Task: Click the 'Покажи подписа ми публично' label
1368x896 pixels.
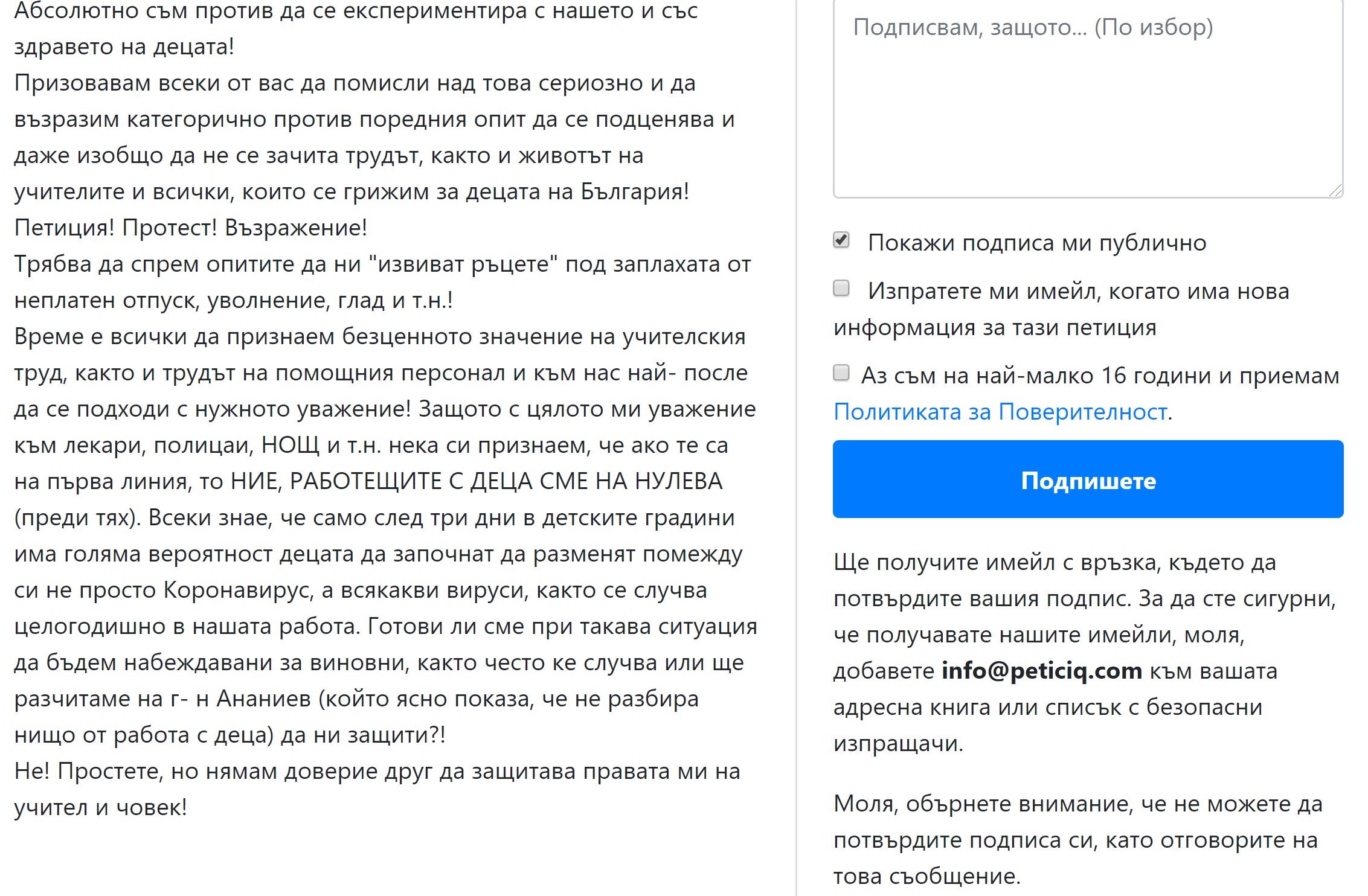Action: click(1037, 243)
